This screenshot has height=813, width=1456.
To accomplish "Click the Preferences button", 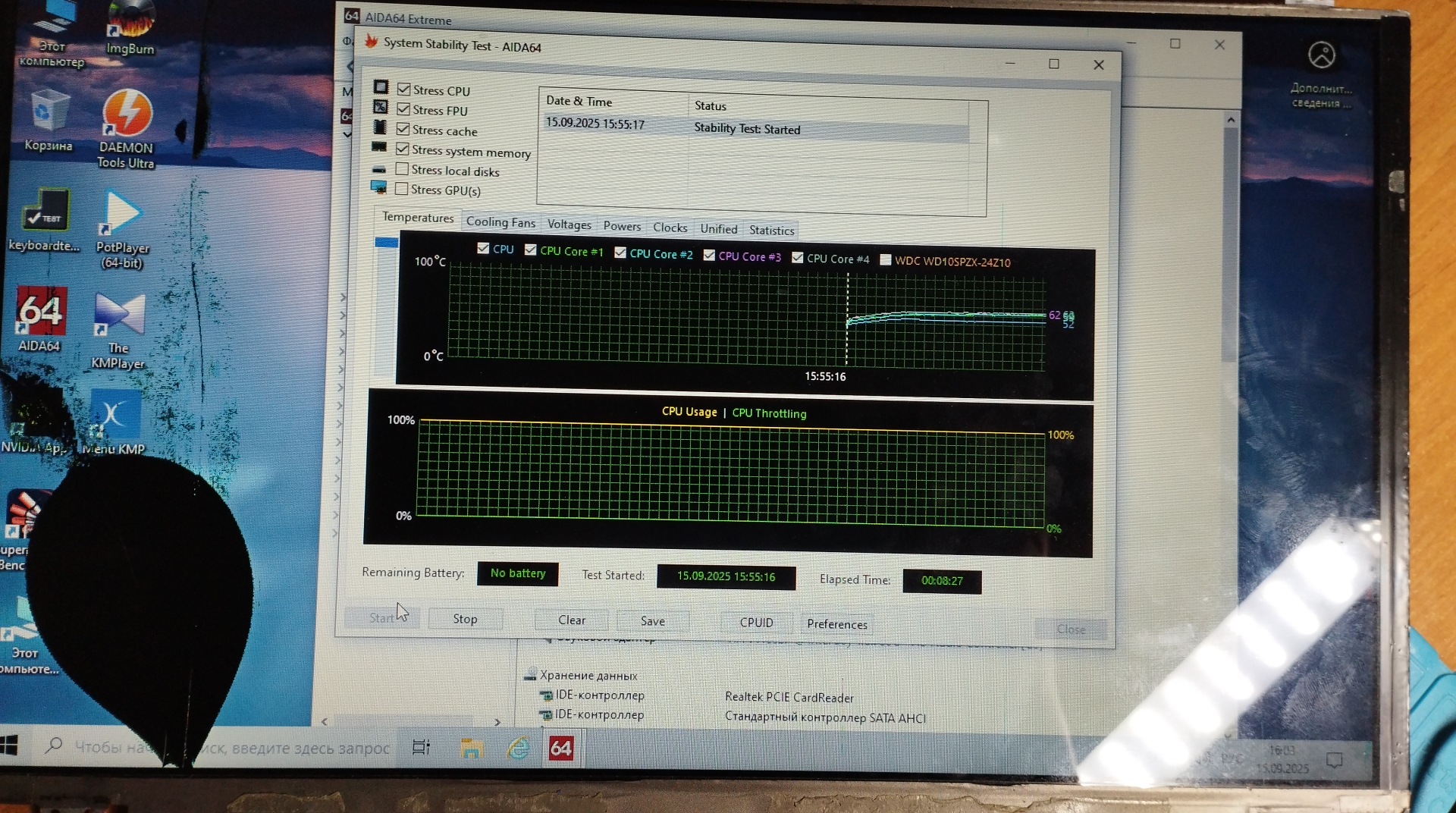I will (836, 624).
